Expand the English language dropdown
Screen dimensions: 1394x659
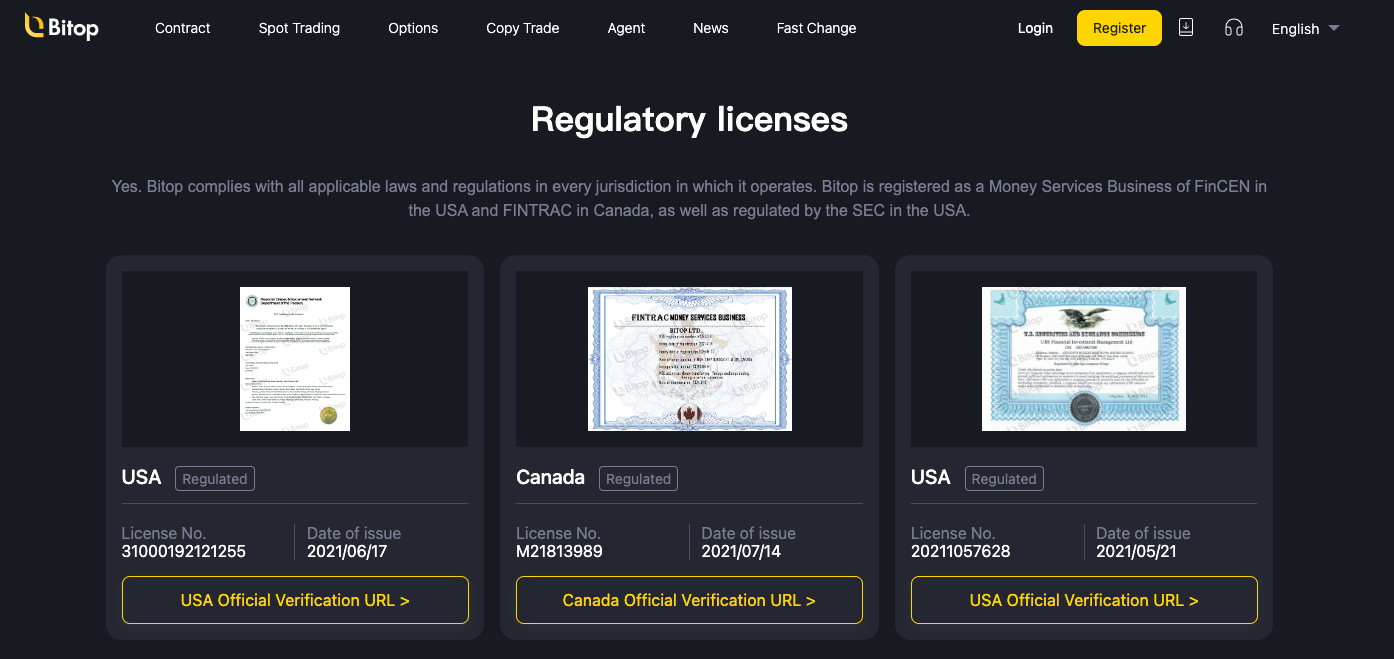[1305, 29]
